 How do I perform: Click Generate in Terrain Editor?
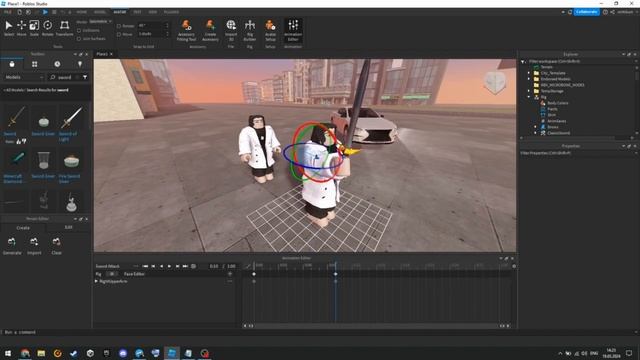pyautogui.click(x=12, y=246)
